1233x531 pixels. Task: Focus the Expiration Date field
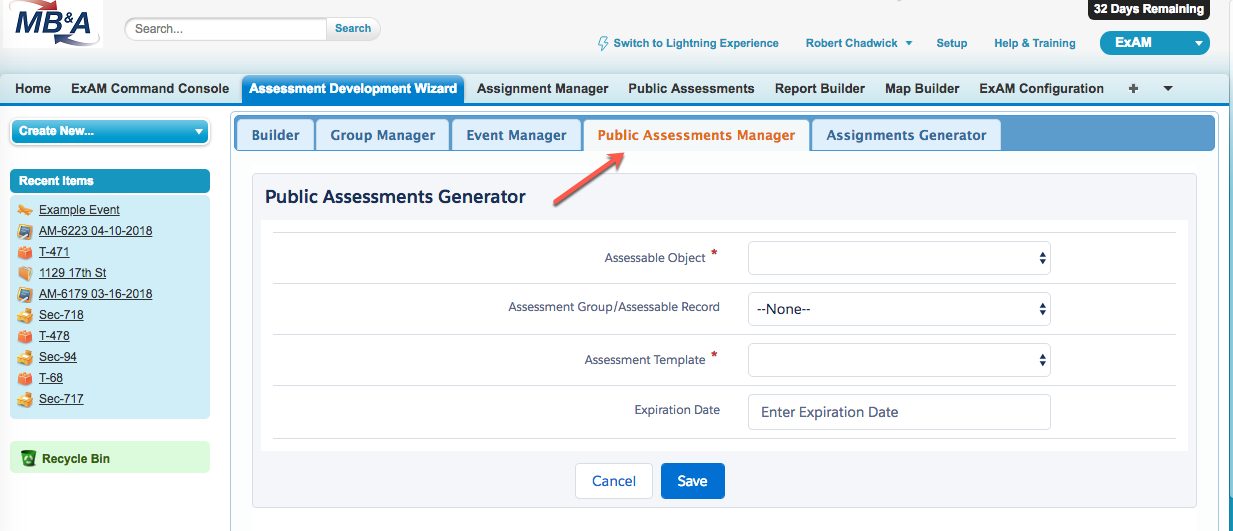pos(898,412)
